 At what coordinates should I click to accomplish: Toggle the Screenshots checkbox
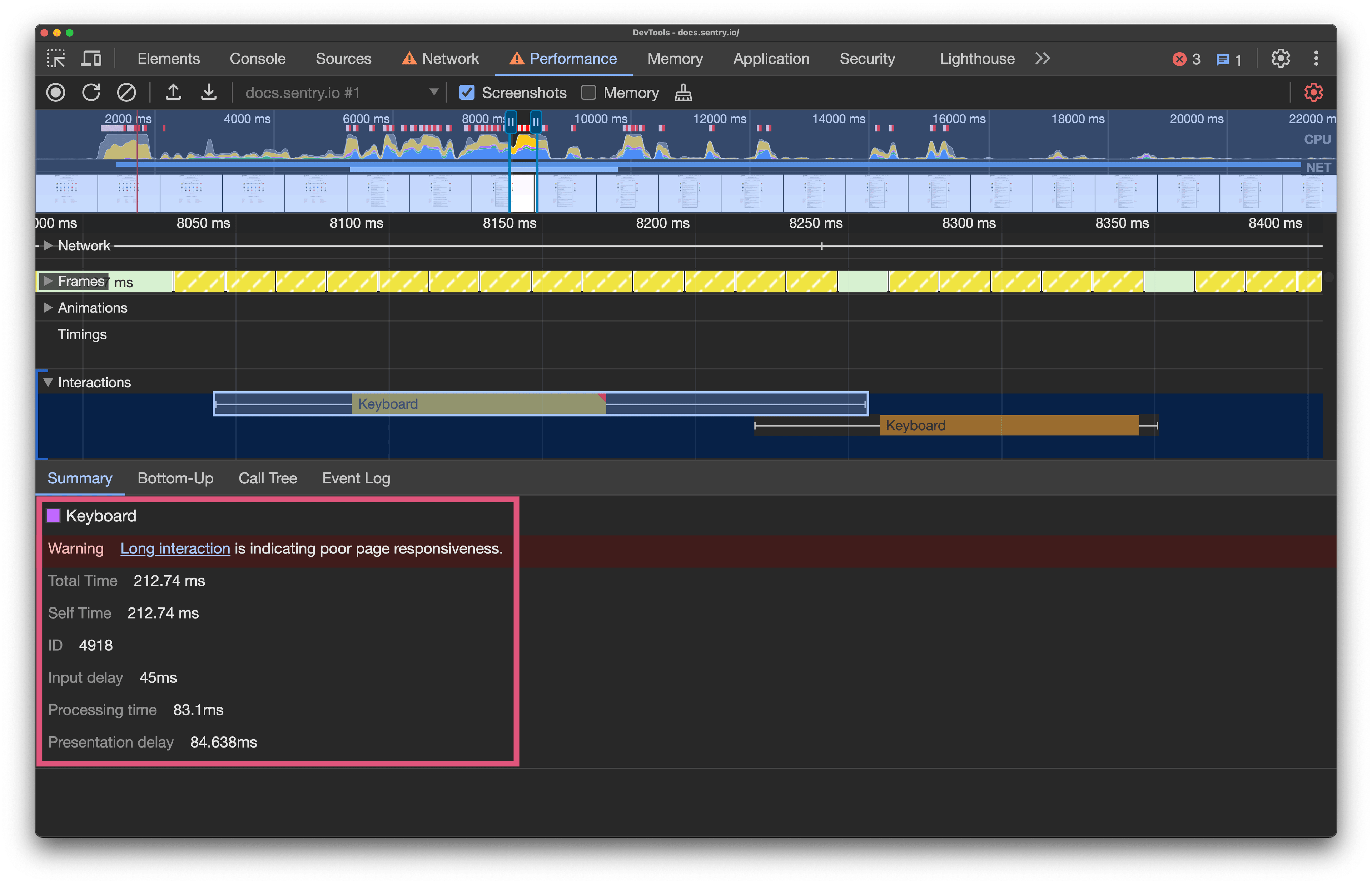pyautogui.click(x=467, y=93)
